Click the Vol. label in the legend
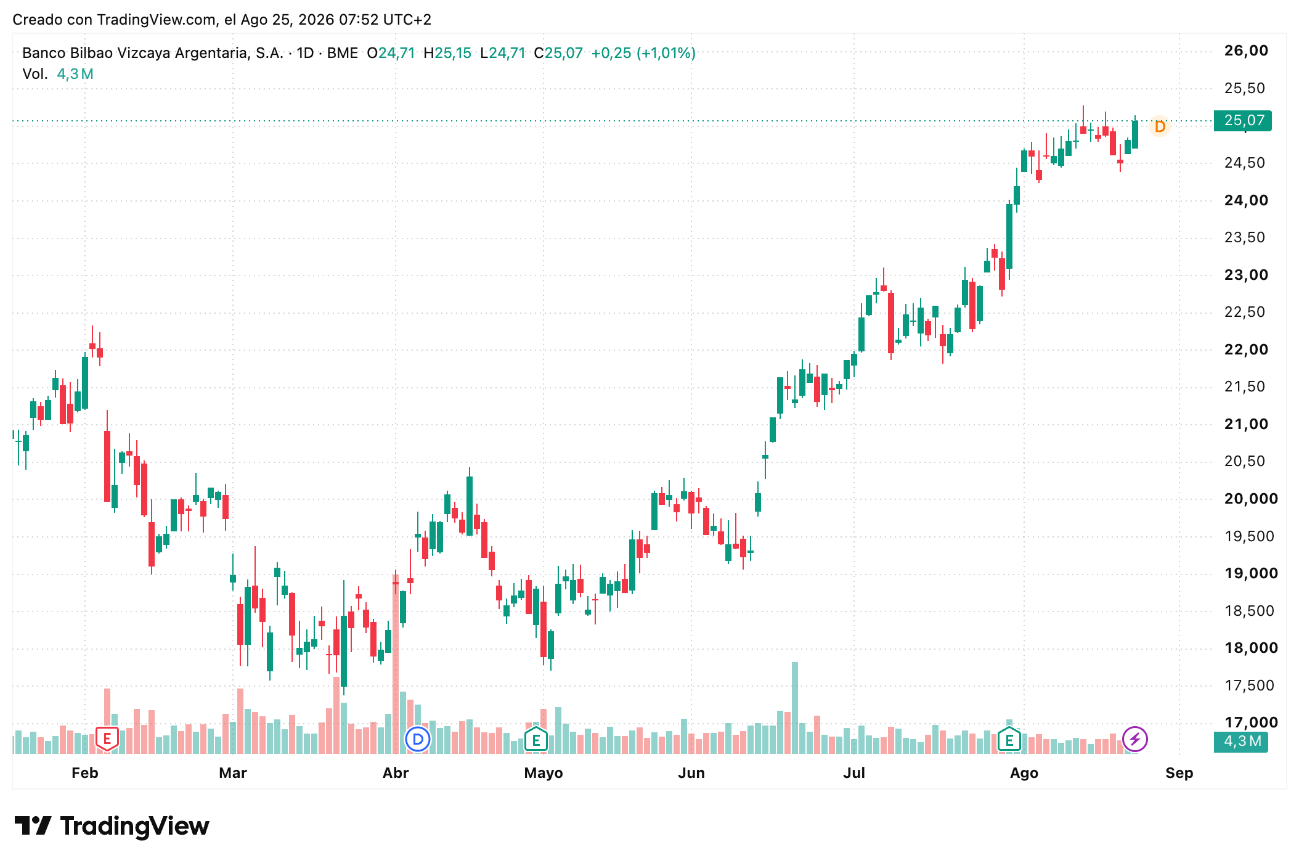Screen dimensions: 1299x863 (34, 74)
